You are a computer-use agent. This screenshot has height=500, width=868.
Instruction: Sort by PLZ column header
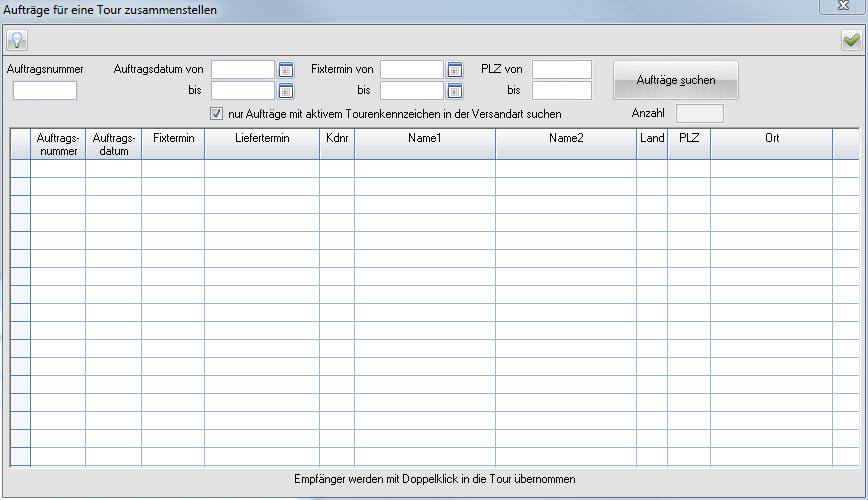(x=689, y=145)
